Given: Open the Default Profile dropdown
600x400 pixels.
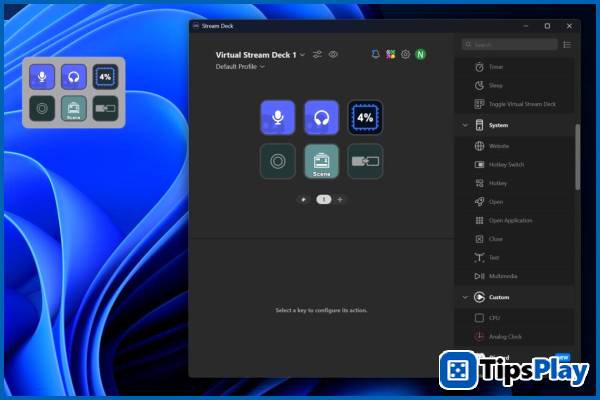Looking at the screenshot, I should (240, 67).
